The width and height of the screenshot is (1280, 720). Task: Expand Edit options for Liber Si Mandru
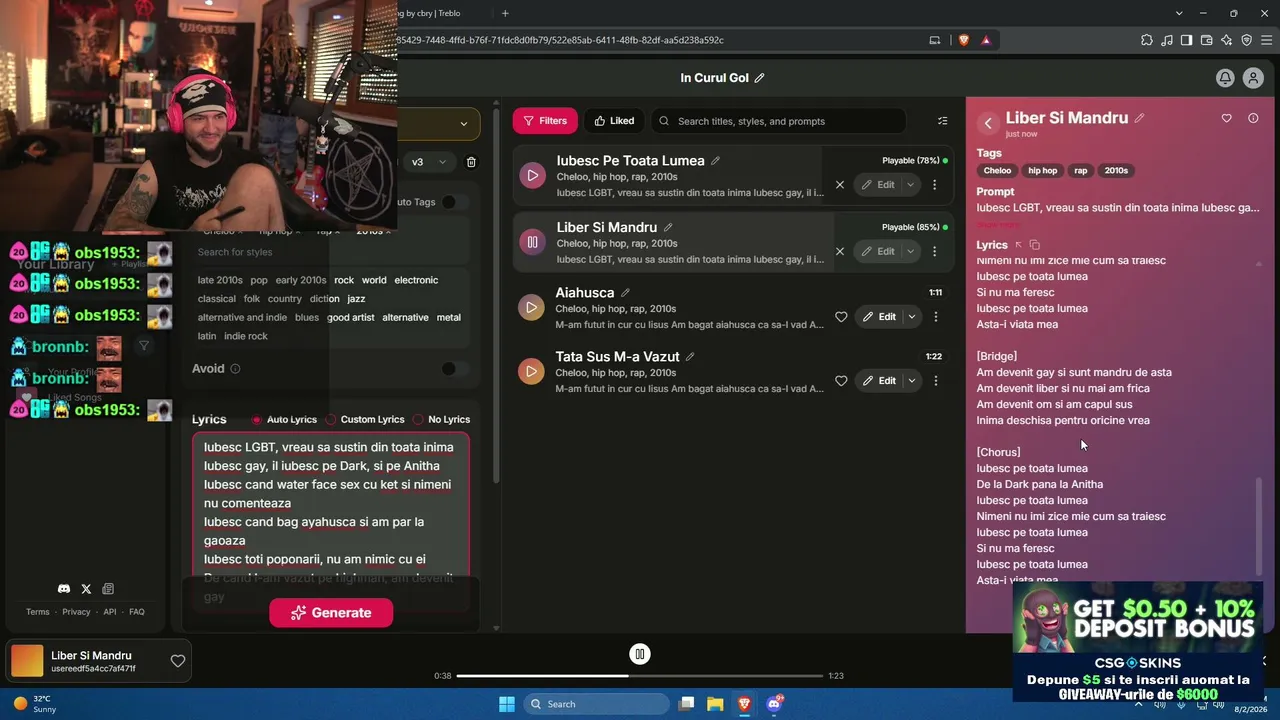click(x=910, y=251)
